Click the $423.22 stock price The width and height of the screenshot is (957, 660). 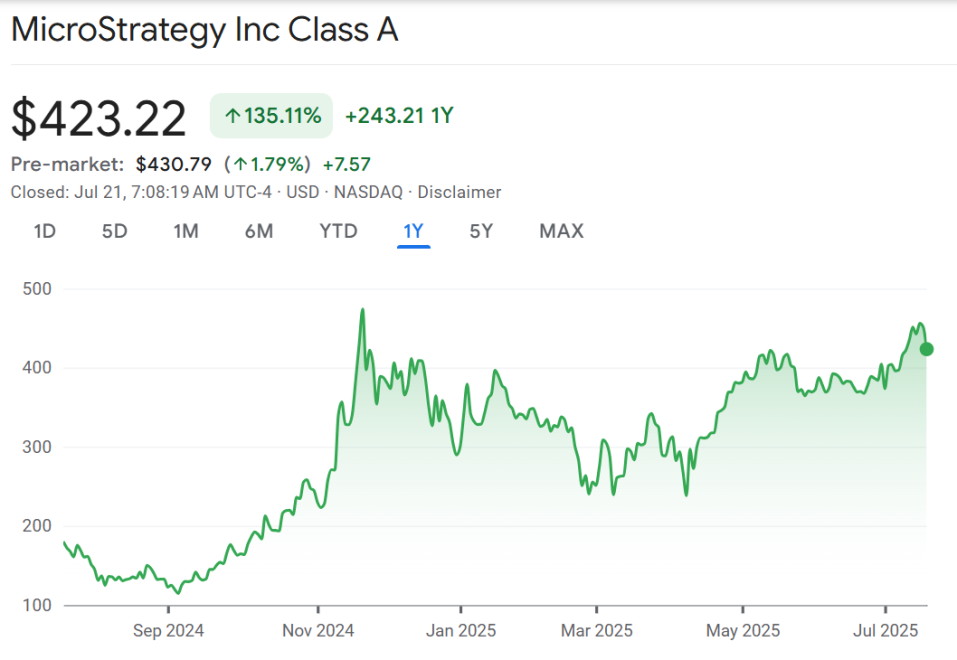(99, 117)
